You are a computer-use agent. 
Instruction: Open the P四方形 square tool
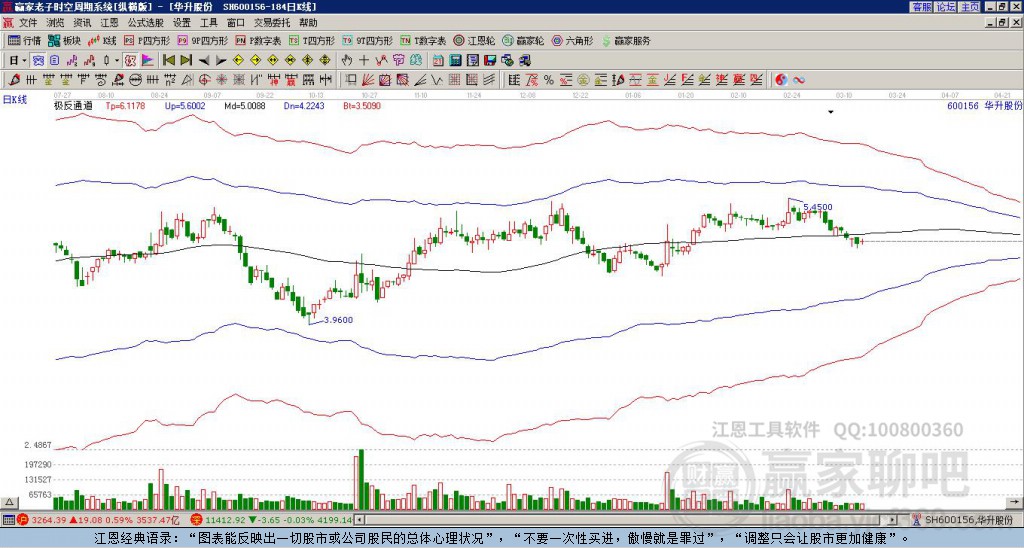[x=147, y=40]
